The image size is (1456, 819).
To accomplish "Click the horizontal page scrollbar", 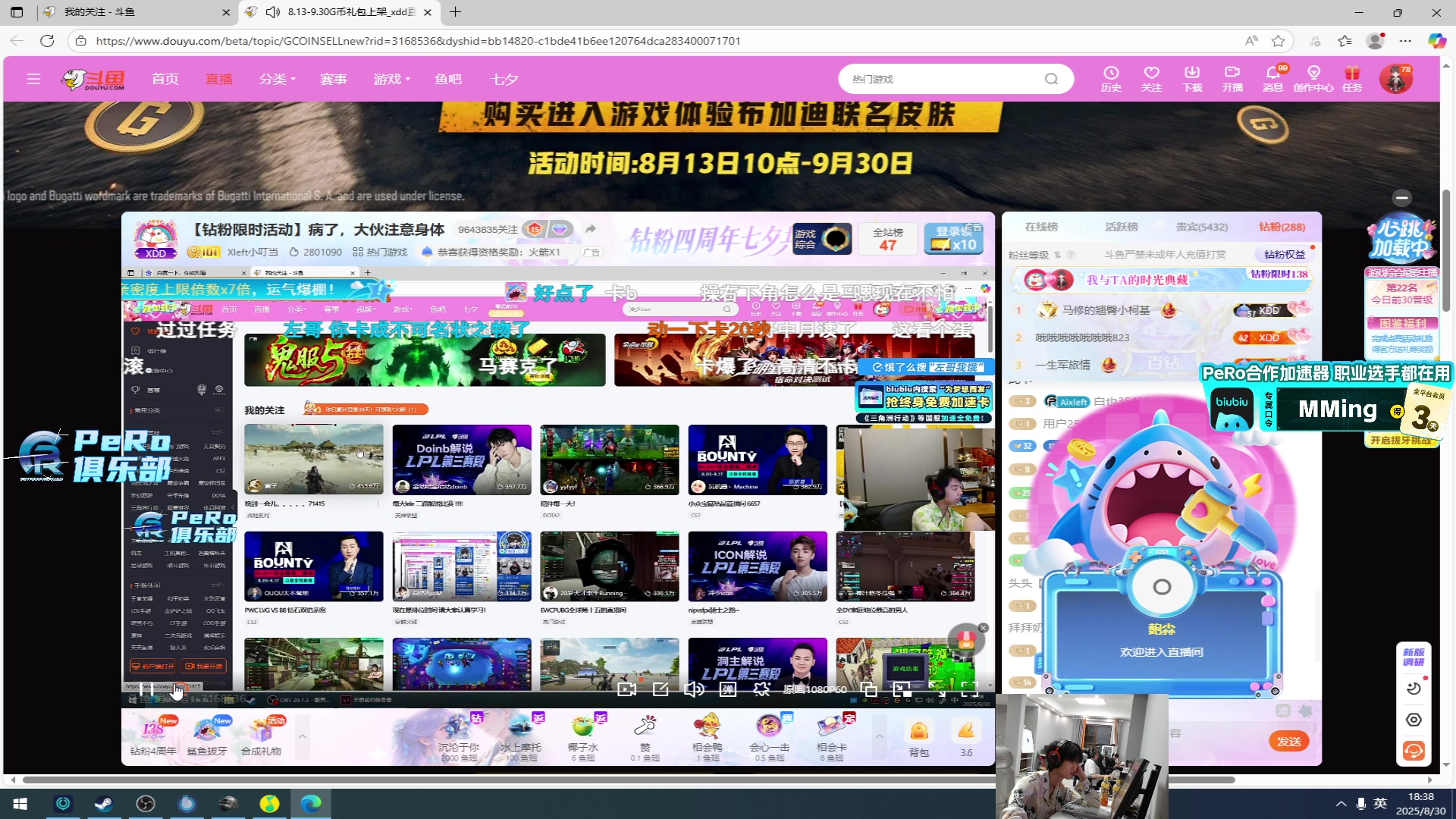I will (628, 780).
